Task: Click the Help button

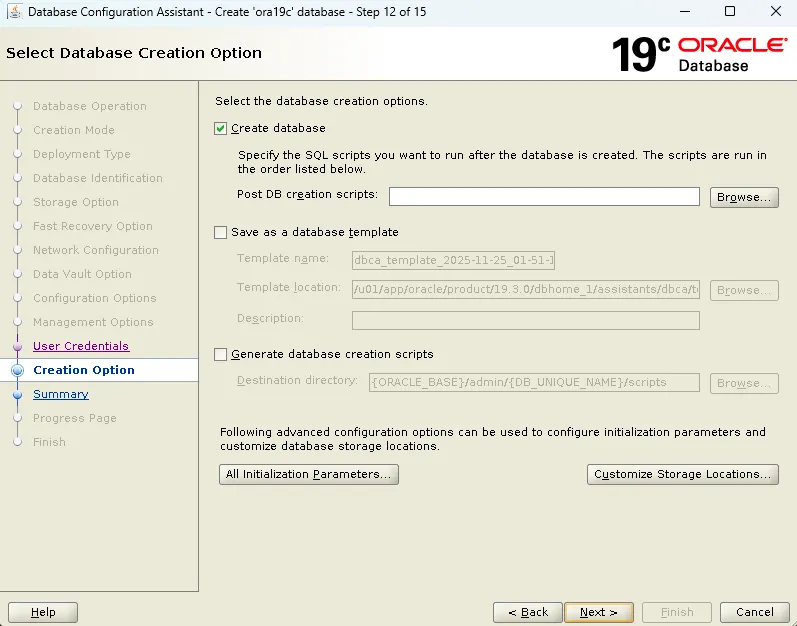Action: [x=43, y=612]
